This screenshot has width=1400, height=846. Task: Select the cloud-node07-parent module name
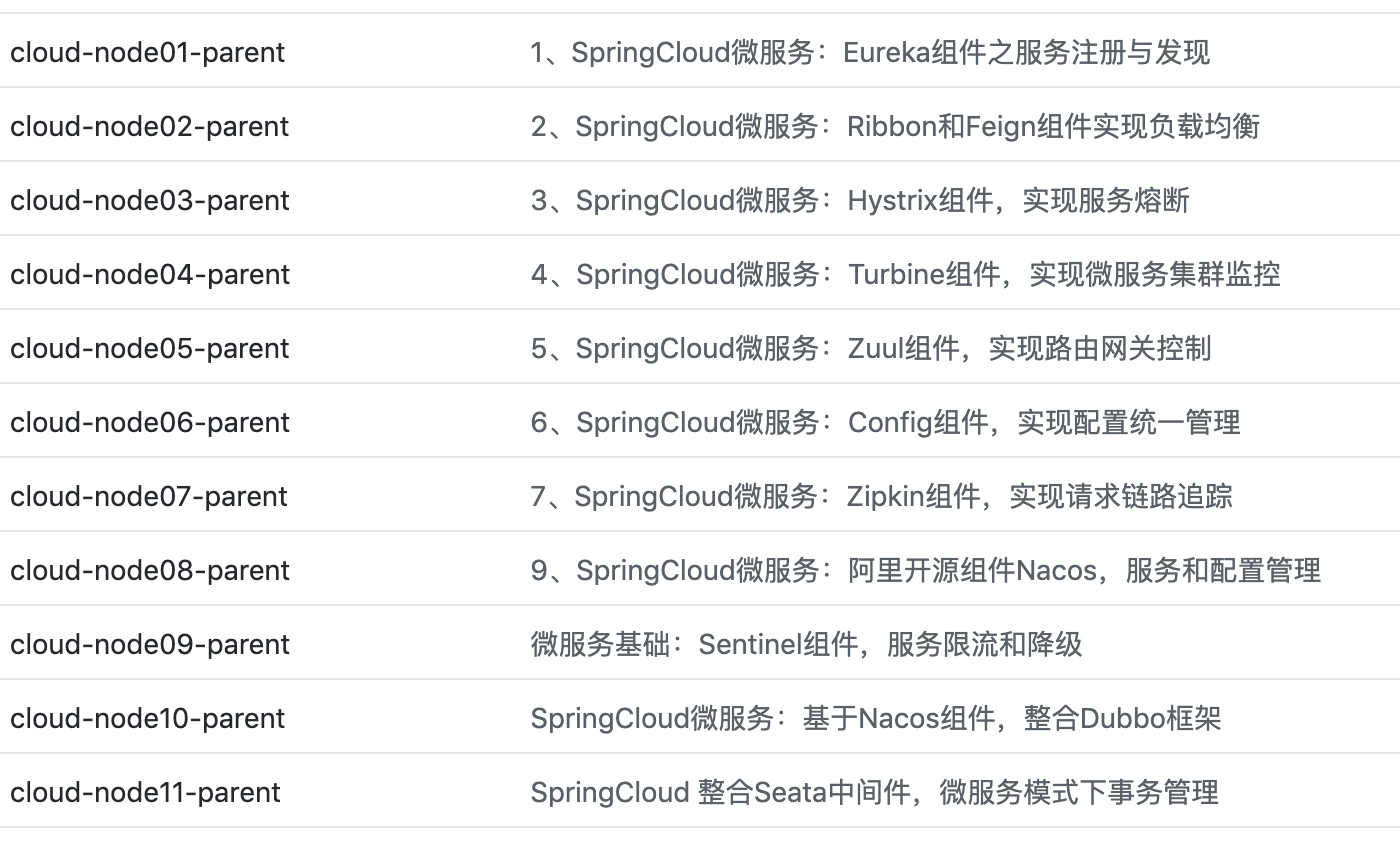tap(149, 496)
